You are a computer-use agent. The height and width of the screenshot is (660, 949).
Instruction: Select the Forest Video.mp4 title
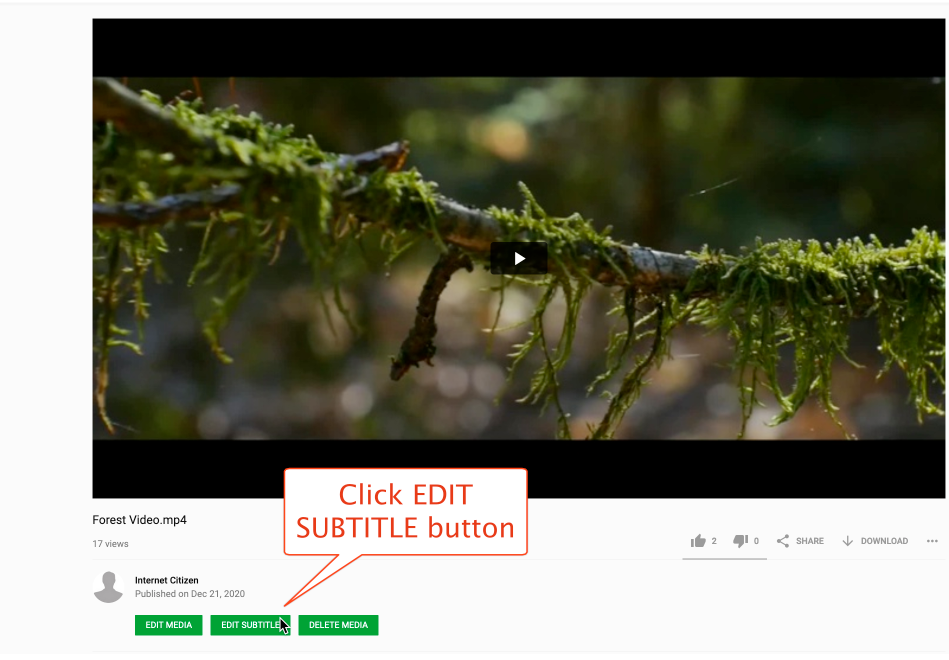click(139, 520)
